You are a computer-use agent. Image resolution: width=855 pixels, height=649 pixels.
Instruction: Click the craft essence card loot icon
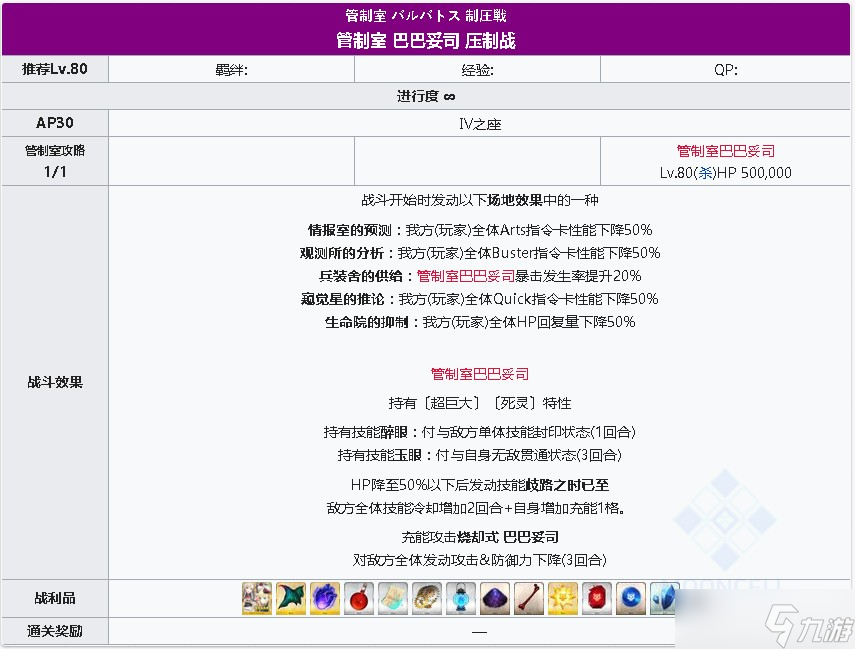(257, 598)
